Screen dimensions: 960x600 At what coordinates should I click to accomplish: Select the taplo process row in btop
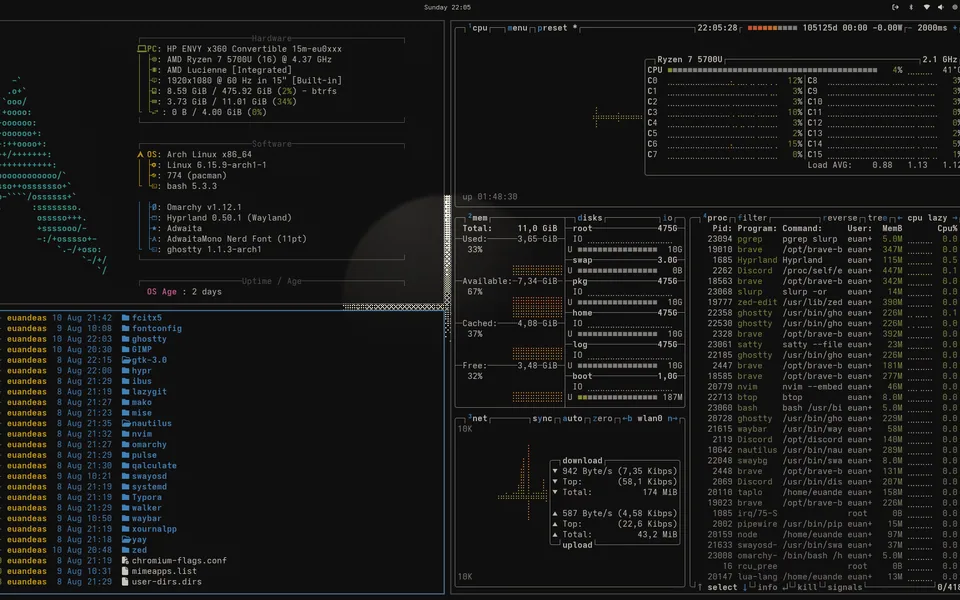831,492
